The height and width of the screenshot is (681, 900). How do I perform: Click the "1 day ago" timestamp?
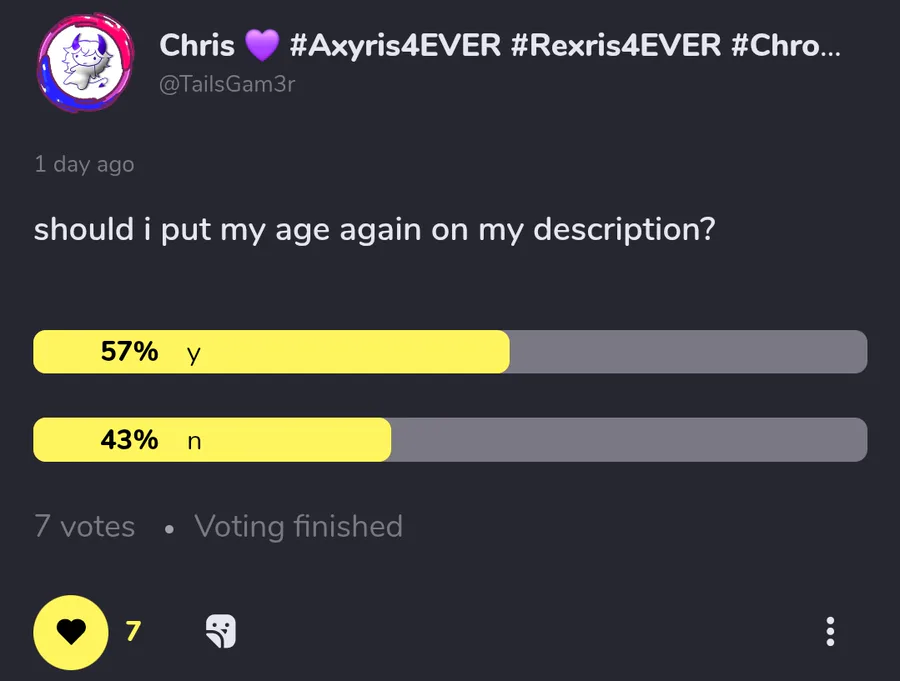point(84,164)
